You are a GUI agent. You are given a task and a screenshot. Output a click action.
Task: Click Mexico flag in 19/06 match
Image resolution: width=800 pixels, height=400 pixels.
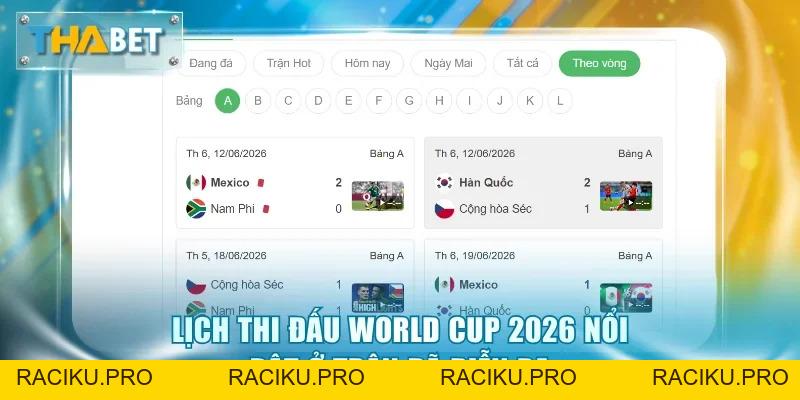tap(444, 285)
